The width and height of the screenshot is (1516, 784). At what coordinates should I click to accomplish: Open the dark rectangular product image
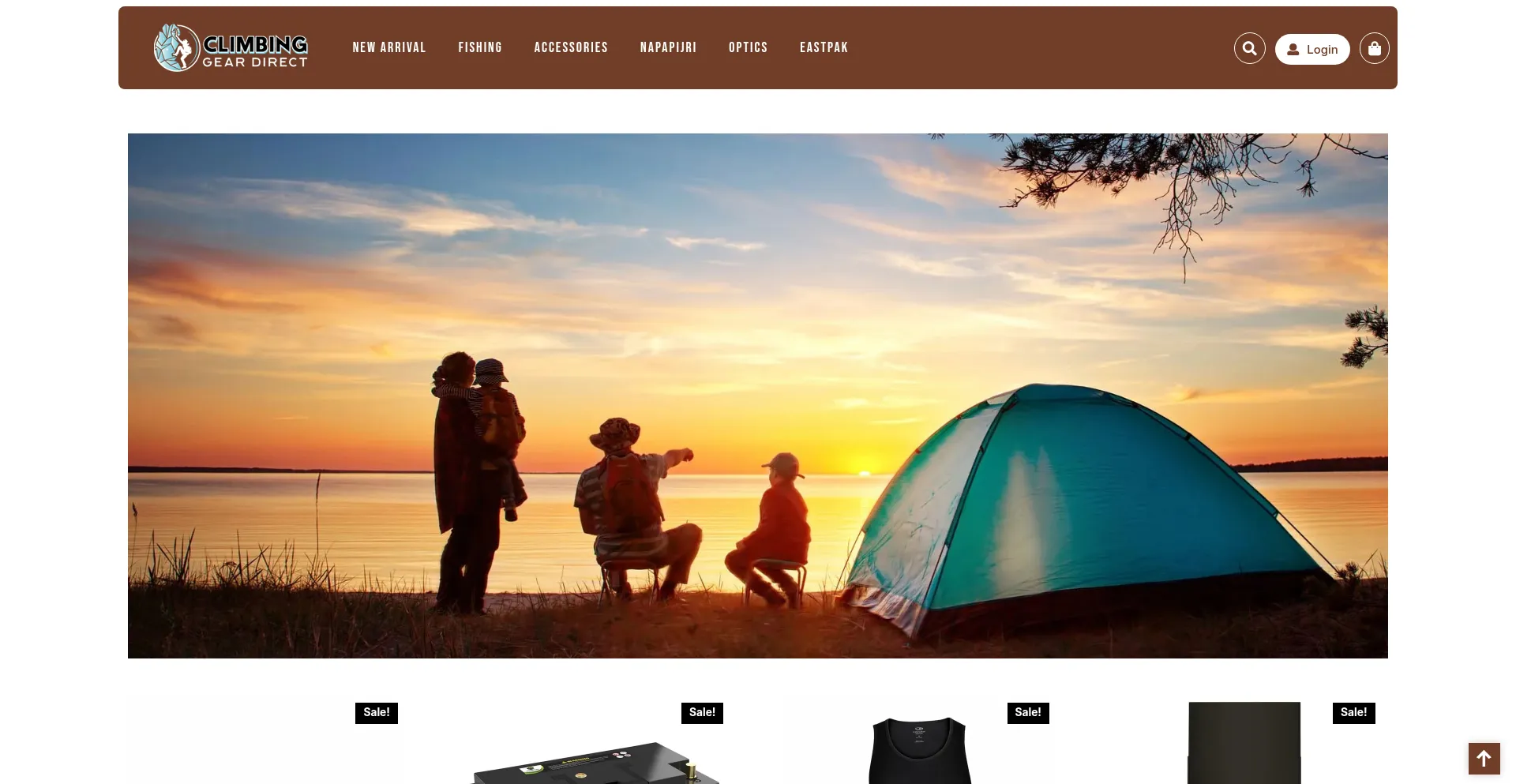tap(1244, 743)
